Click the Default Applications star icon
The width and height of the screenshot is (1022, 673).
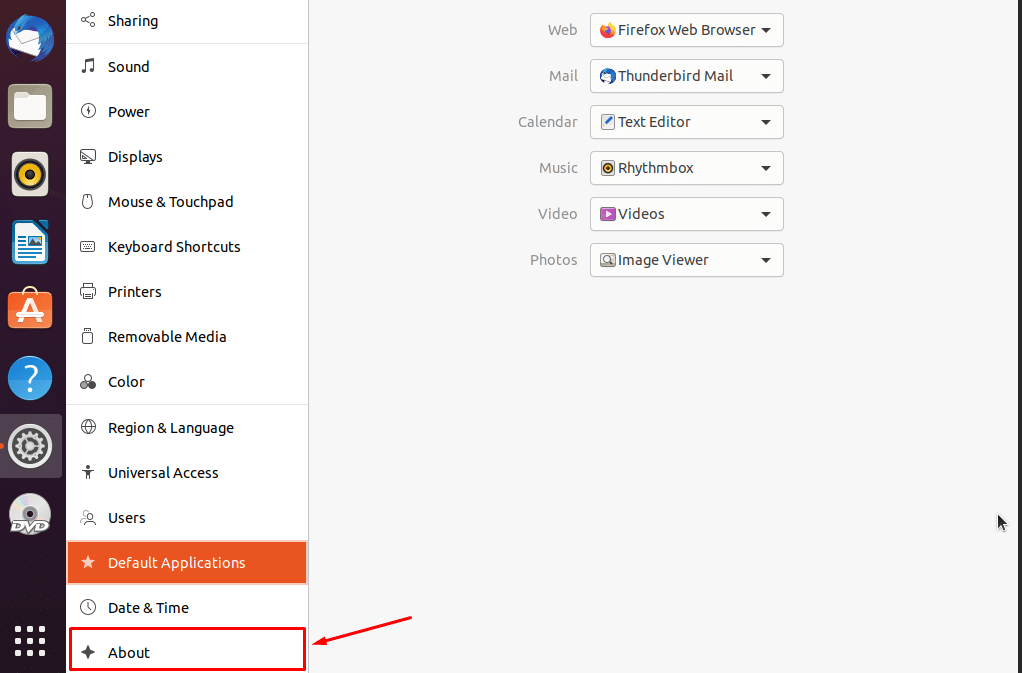coord(88,562)
